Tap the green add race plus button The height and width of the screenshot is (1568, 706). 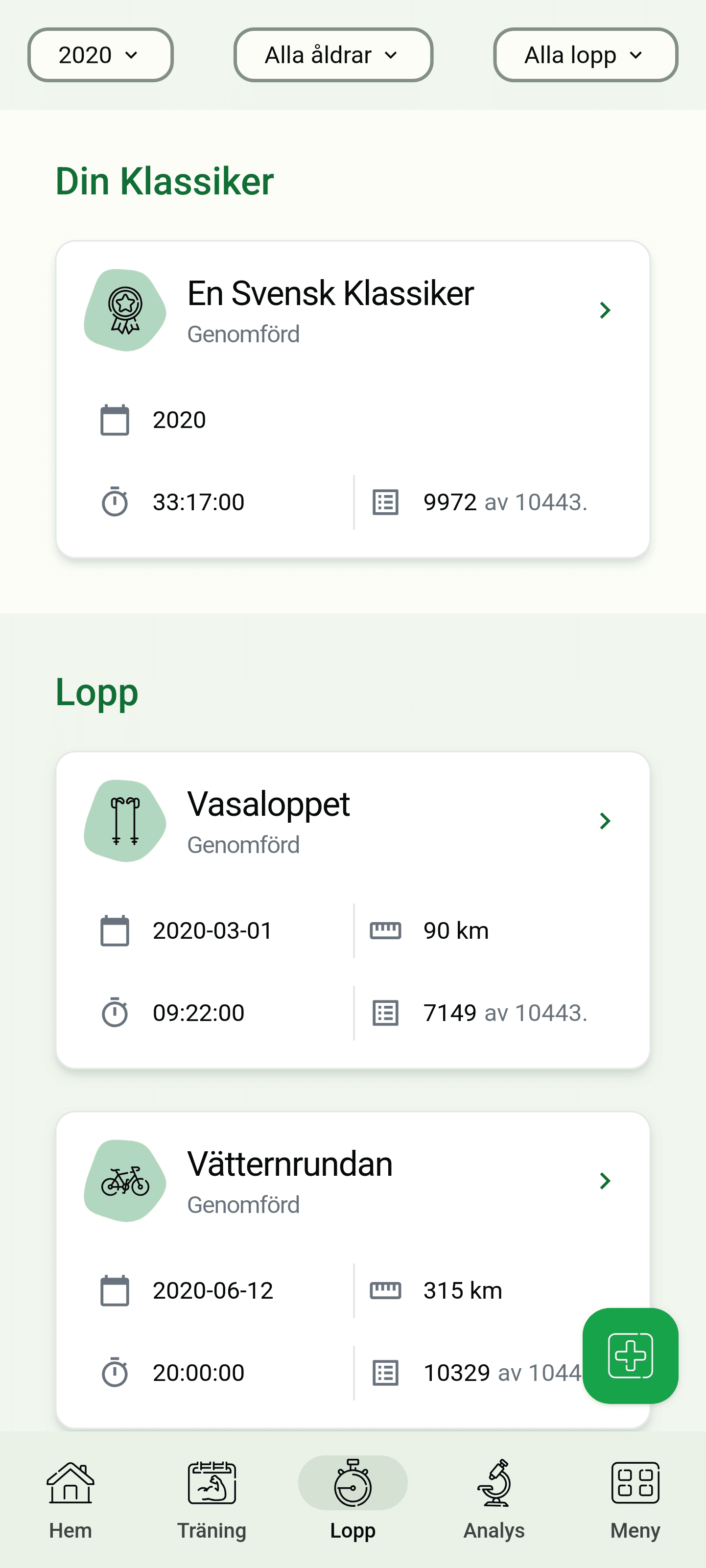630,1355
